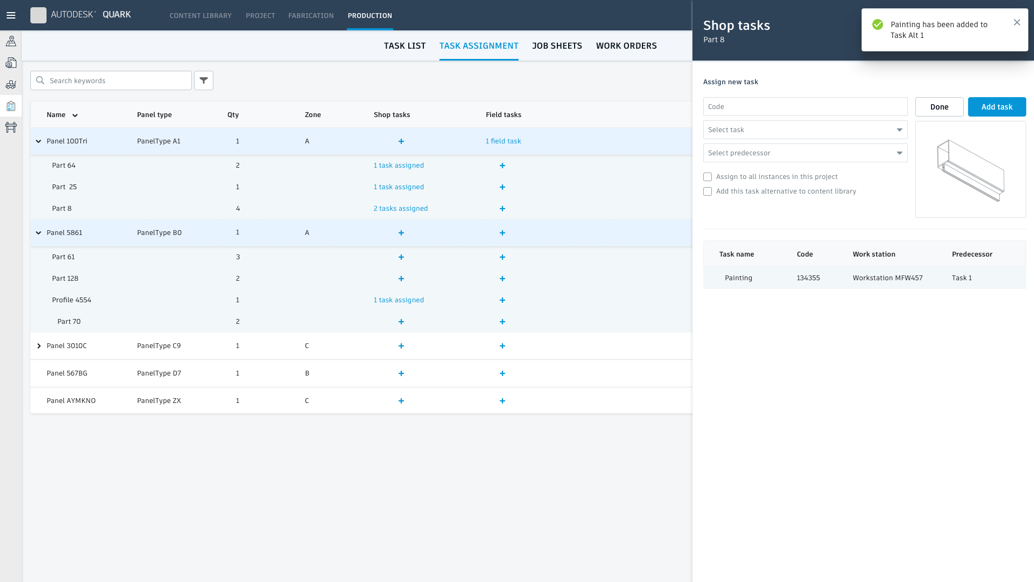This screenshot has width=1034, height=582.
Task: Open the Select task dropdown
Action: [805, 130]
